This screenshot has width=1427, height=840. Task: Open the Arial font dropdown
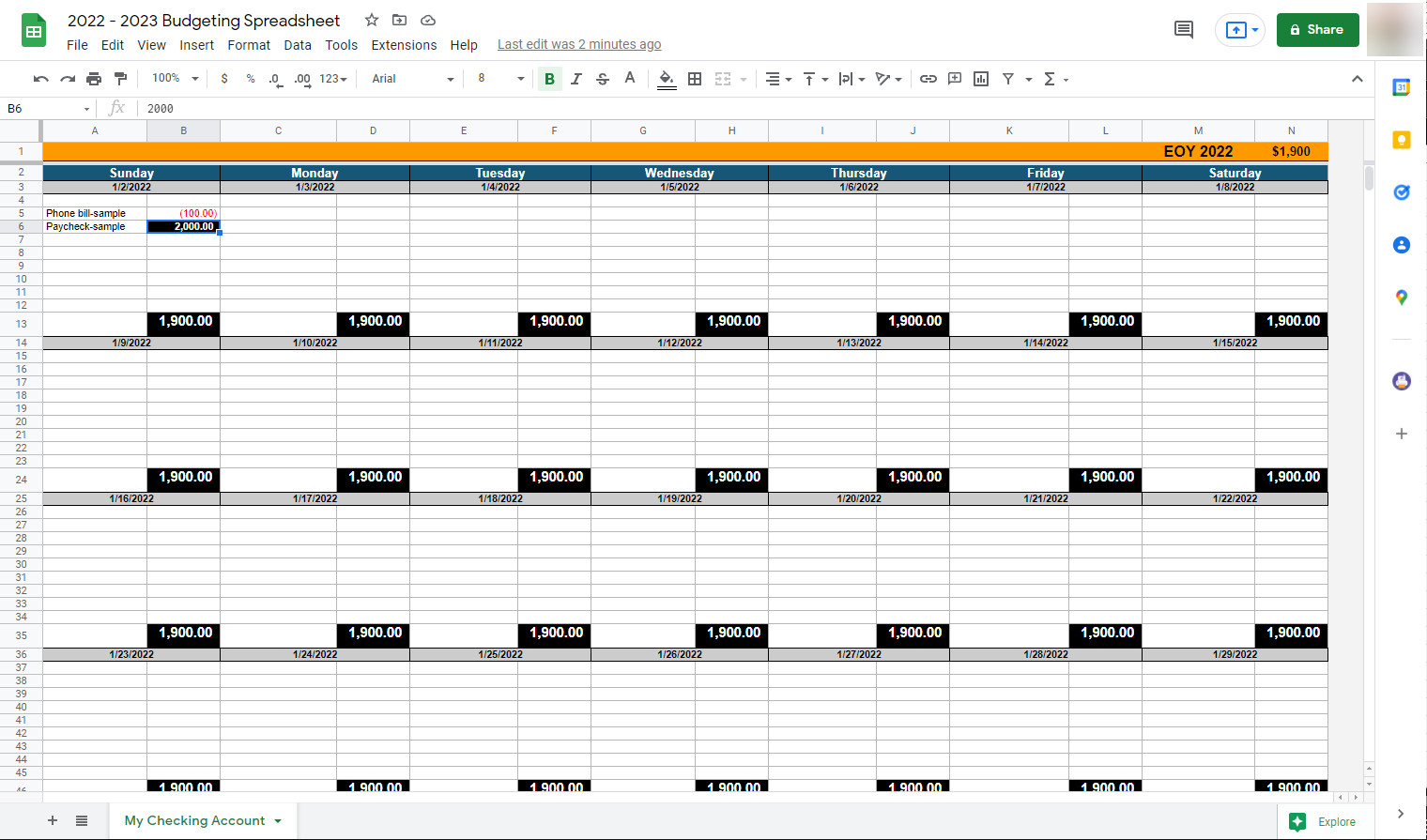pyautogui.click(x=412, y=79)
